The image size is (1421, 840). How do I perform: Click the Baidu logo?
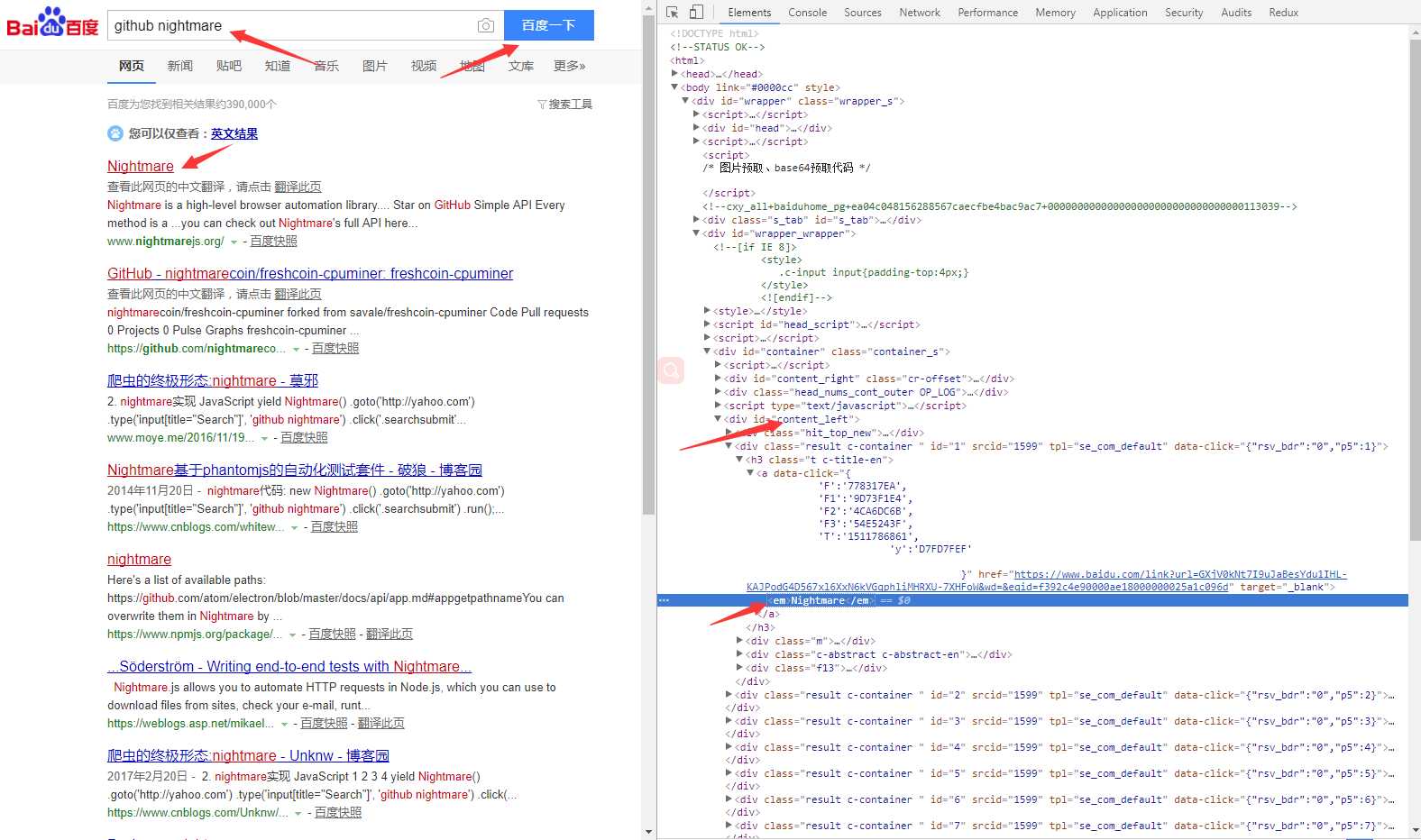52,23
